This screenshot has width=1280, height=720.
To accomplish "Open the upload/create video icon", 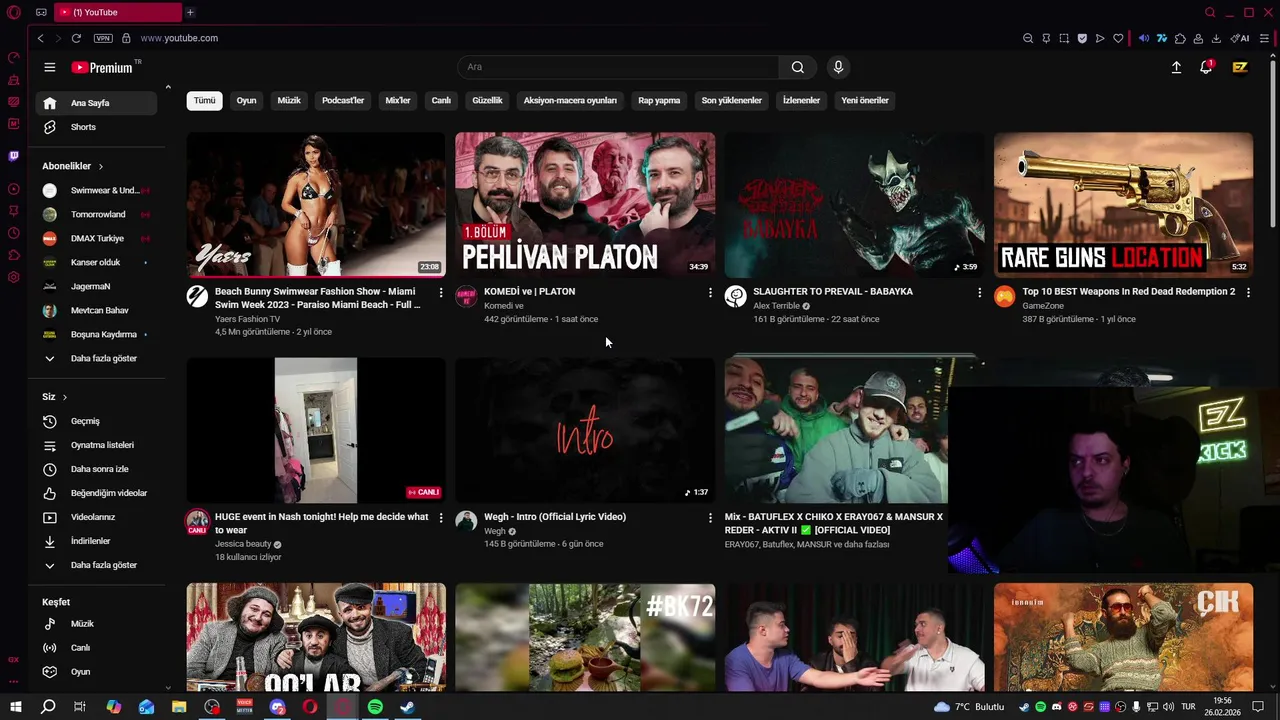I will tap(1176, 67).
